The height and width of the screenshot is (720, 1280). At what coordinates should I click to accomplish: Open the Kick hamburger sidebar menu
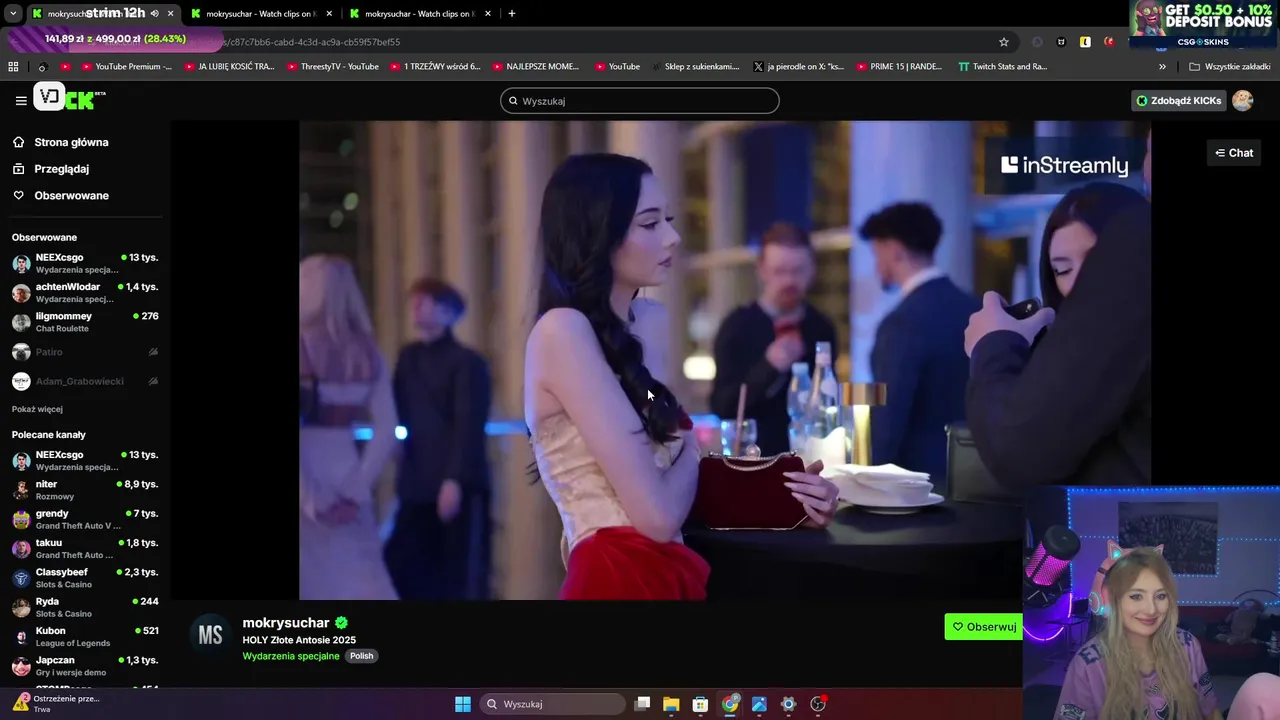[21, 100]
